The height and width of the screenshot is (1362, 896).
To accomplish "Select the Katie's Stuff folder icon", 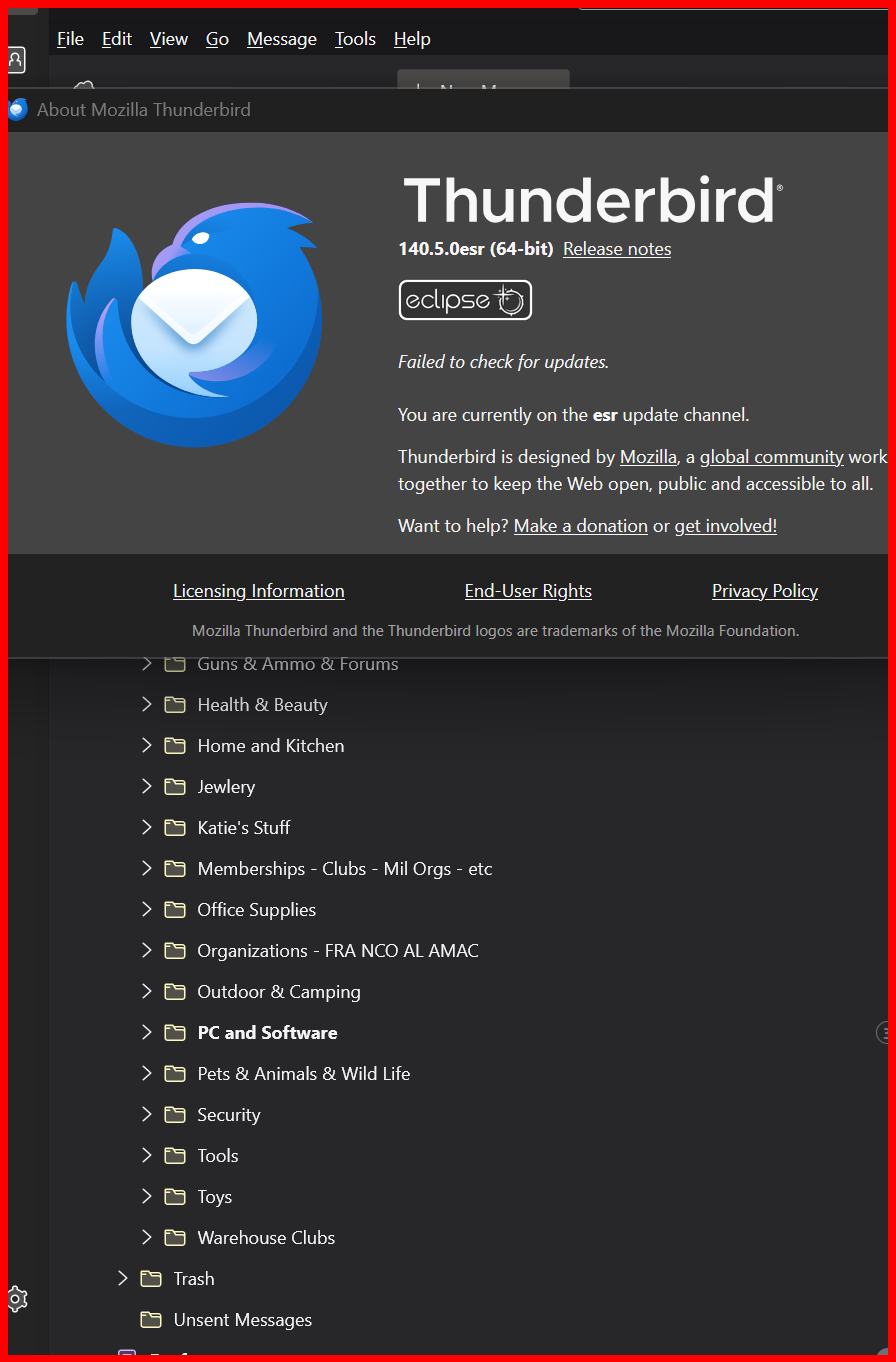I will pyautogui.click(x=175, y=828).
